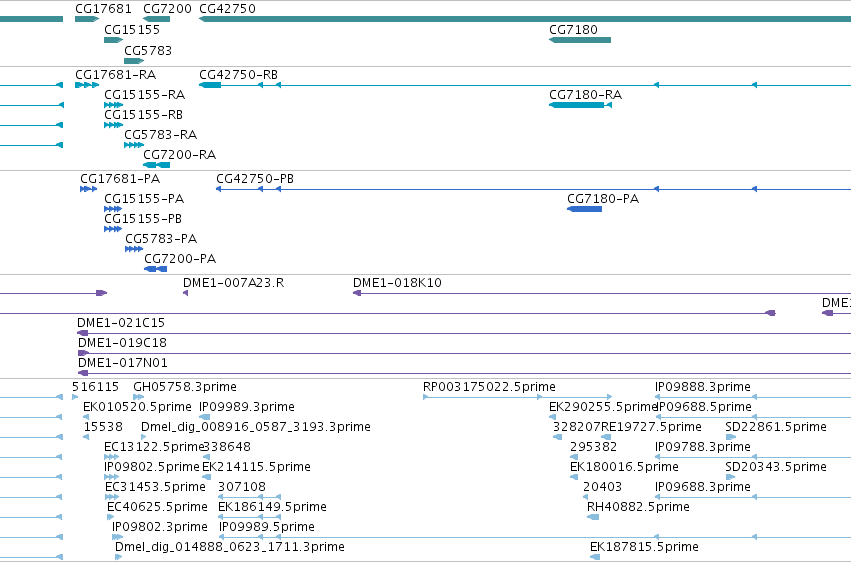
Task: Click the IP09888.3prime label
Action: pyautogui.click(x=703, y=387)
